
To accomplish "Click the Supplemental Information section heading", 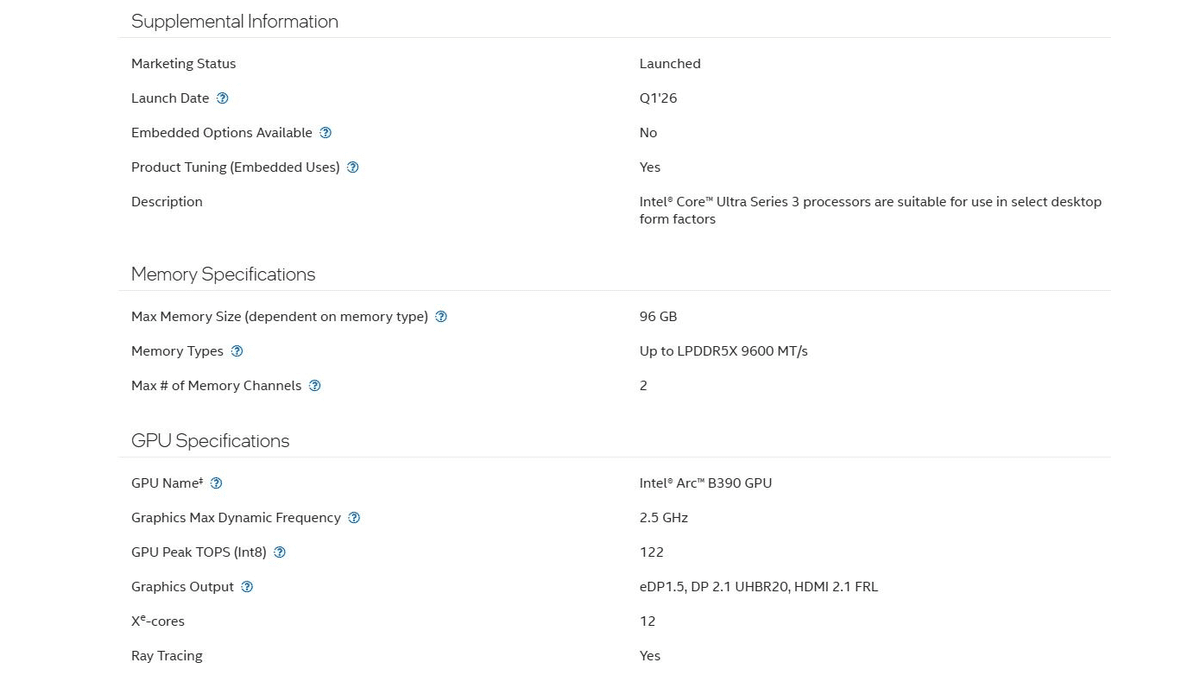I will click(234, 21).
